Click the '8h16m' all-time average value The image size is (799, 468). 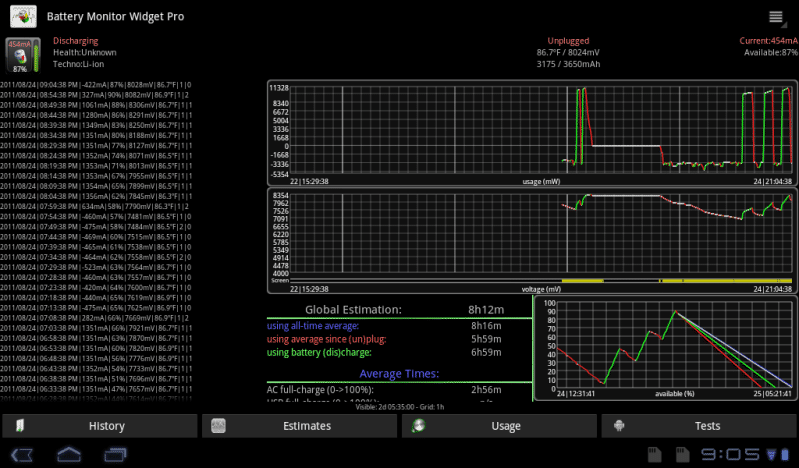(x=486, y=326)
